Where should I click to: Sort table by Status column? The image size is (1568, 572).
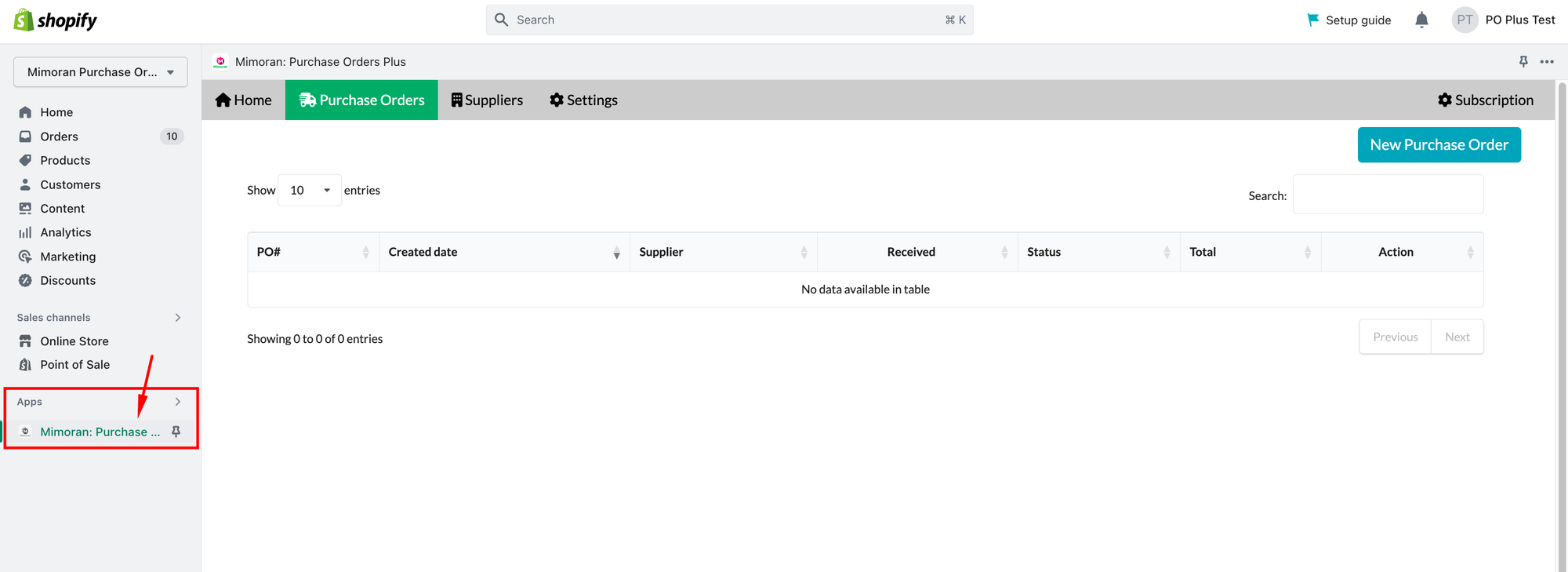pos(1099,252)
